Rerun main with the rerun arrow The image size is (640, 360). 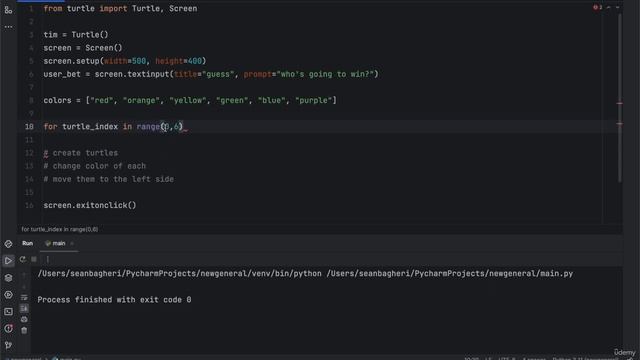23,259
